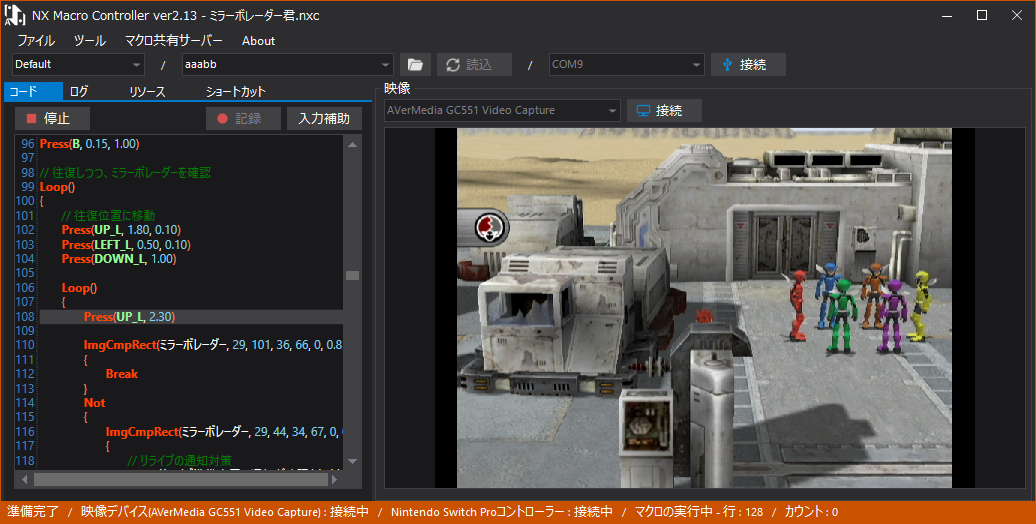Click the code editor scroll-up arrow
Image resolution: width=1036 pixels, height=524 pixels.
point(352,144)
